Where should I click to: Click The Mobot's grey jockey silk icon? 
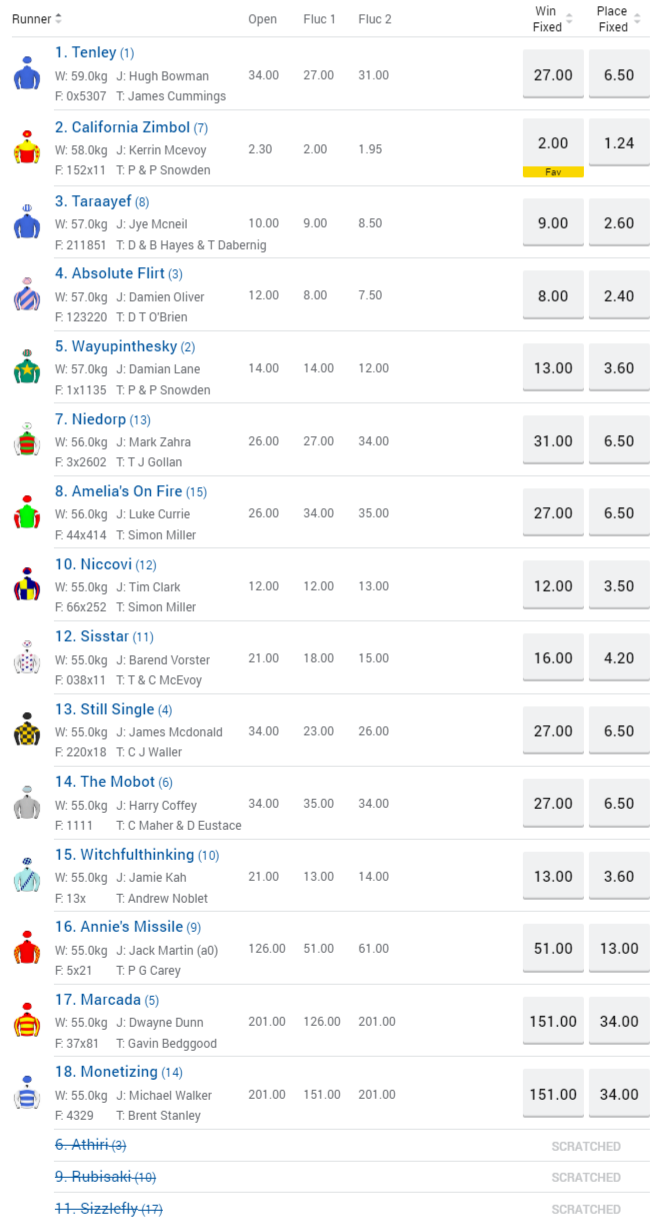tap(27, 803)
